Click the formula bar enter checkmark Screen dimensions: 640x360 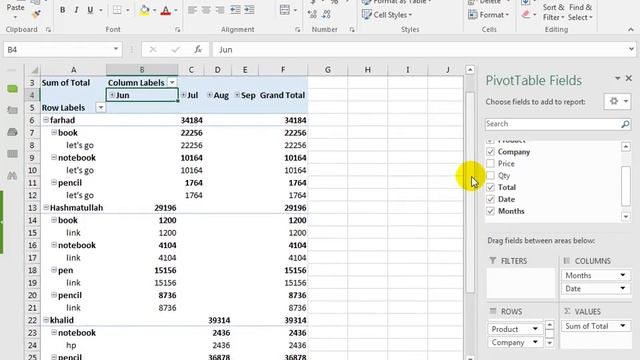(x=176, y=50)
